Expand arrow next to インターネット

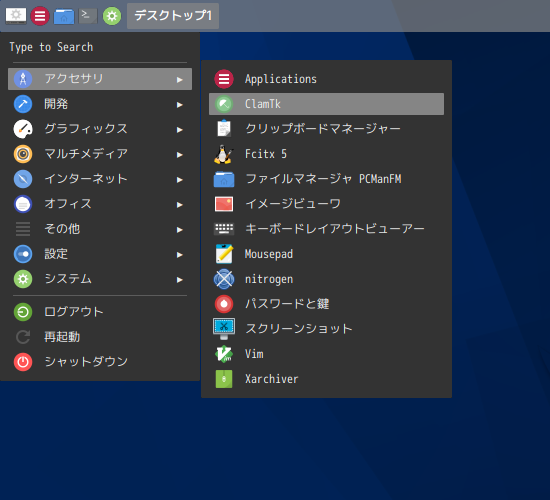tap(180, 180)
